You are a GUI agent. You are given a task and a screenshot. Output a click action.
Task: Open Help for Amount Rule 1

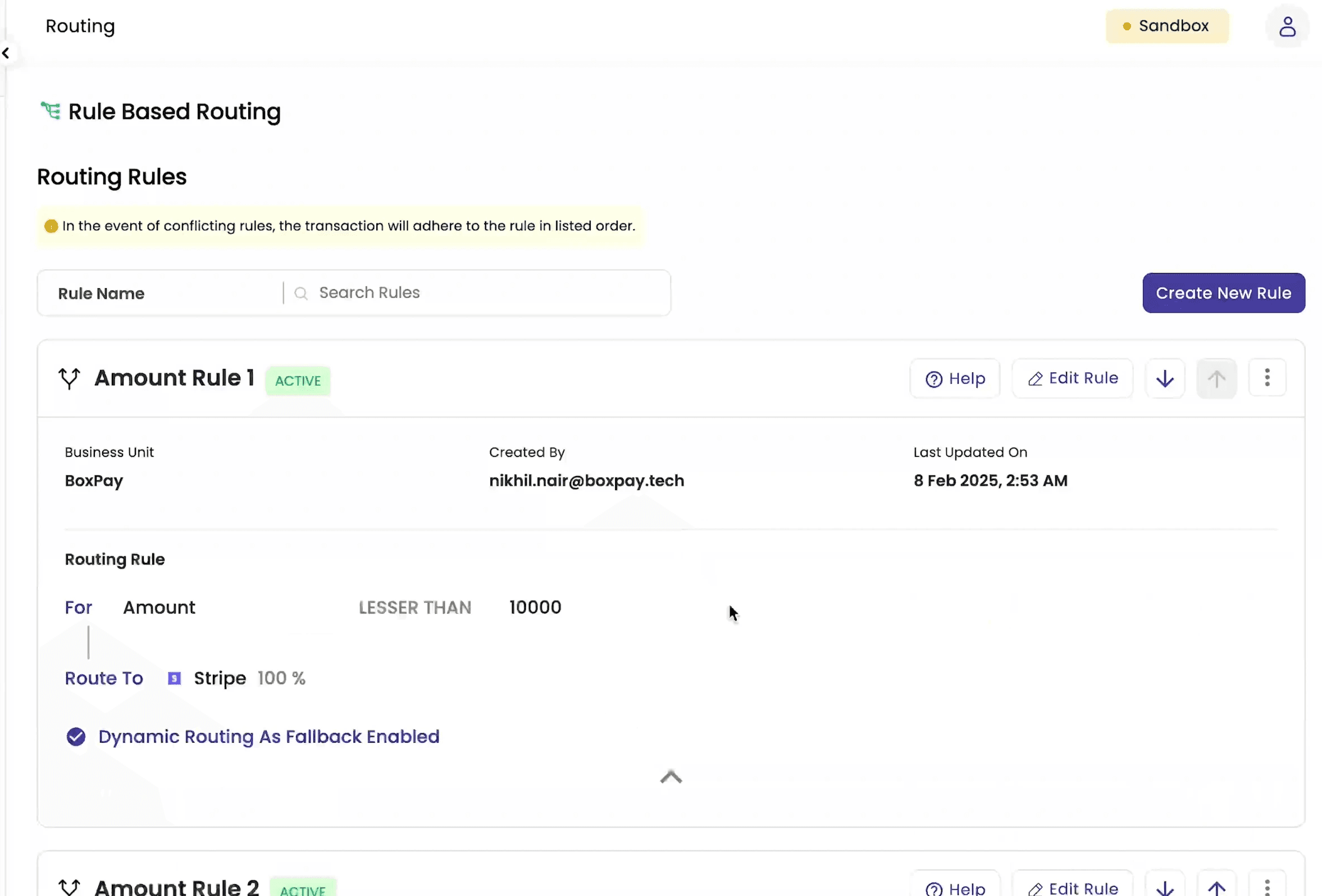(x=955, y=378)
